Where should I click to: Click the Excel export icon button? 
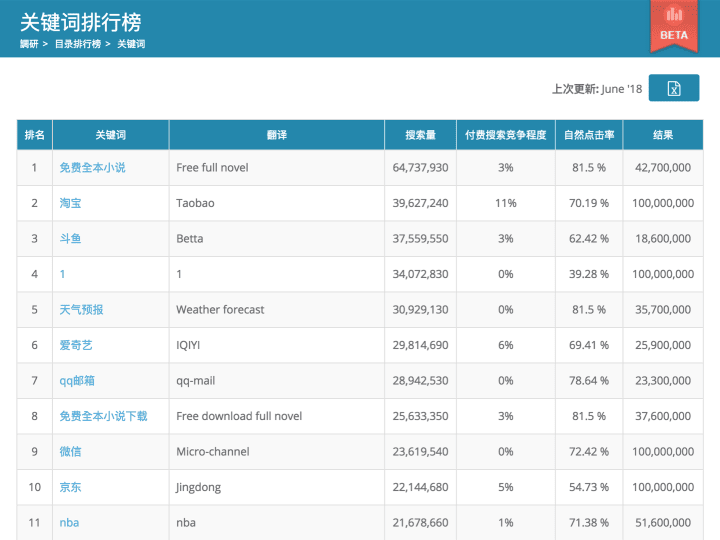point(674,88)
